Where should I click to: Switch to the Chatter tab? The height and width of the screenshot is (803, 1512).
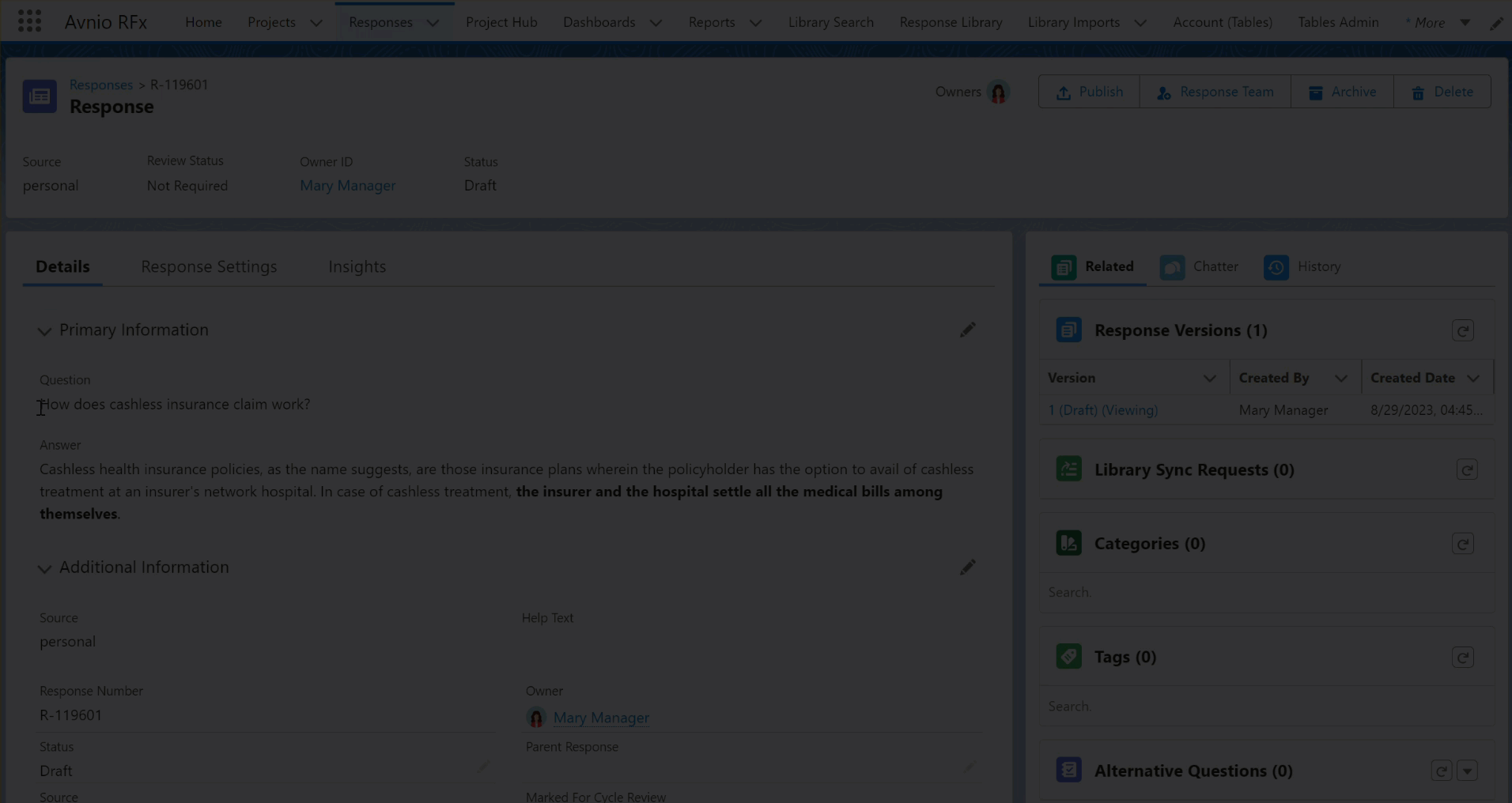pyautogui.click(x=1200, y=267)
